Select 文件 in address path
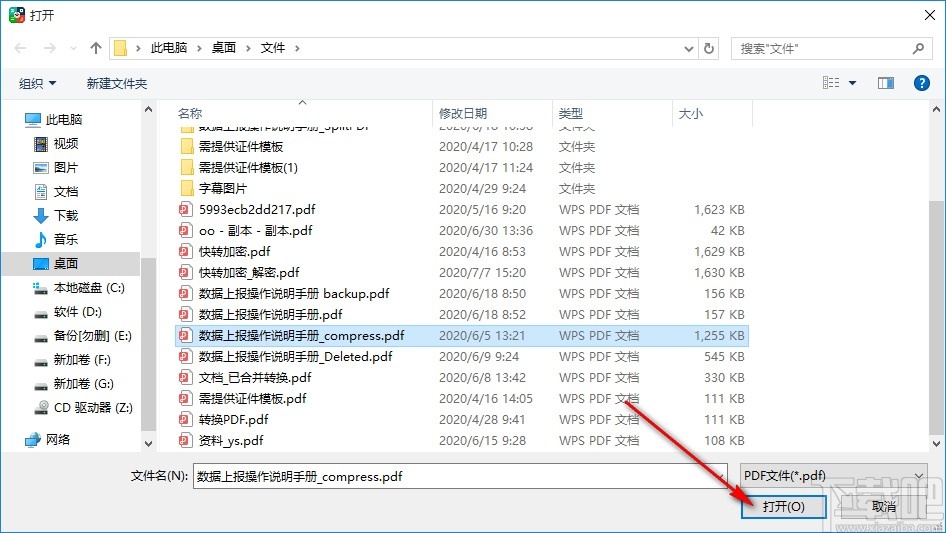 tap(273, 48)
